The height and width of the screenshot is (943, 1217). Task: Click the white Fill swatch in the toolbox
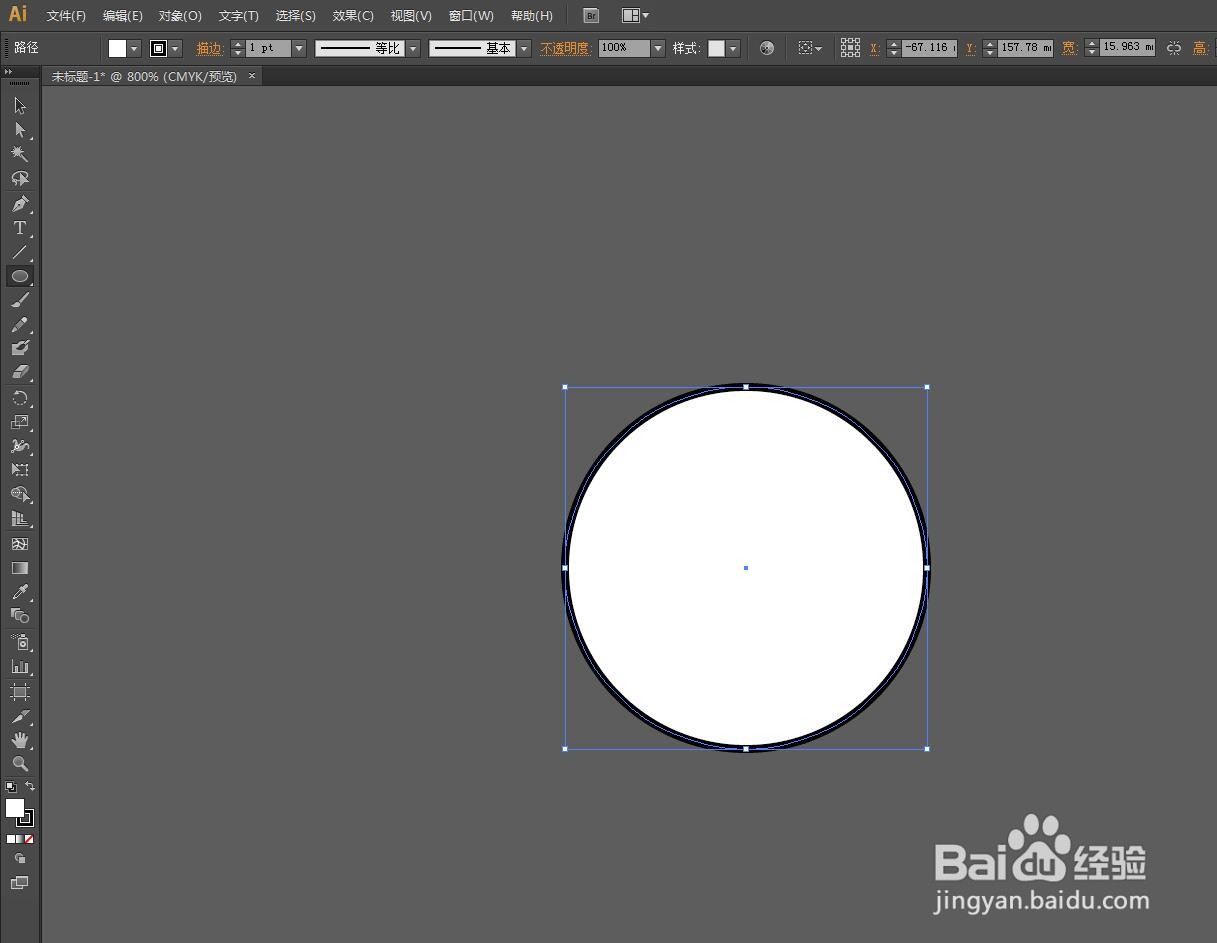pos(14,807)
